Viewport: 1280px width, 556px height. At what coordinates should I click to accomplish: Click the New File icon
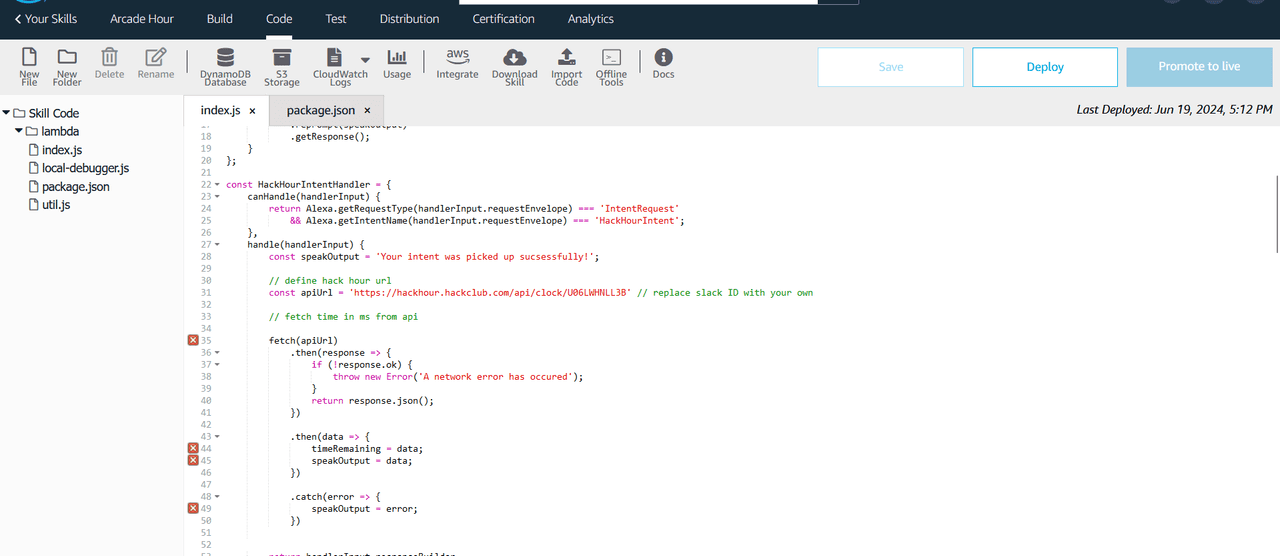pos(29,58)
